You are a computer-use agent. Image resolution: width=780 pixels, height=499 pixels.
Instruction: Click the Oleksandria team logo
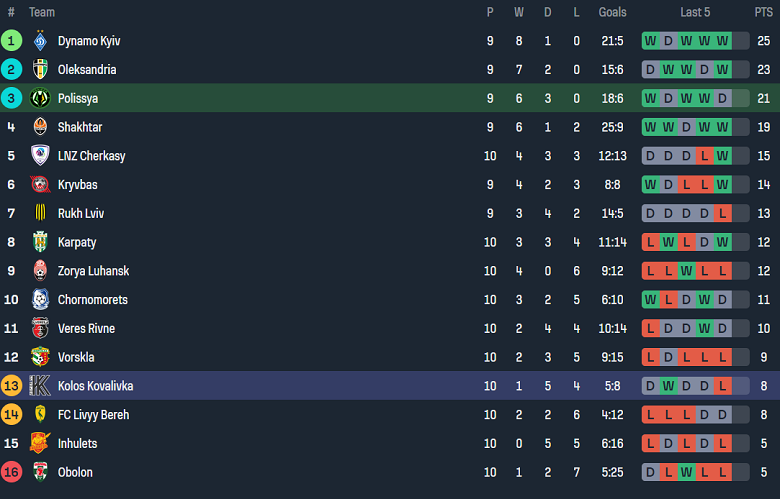click(40, 70)
